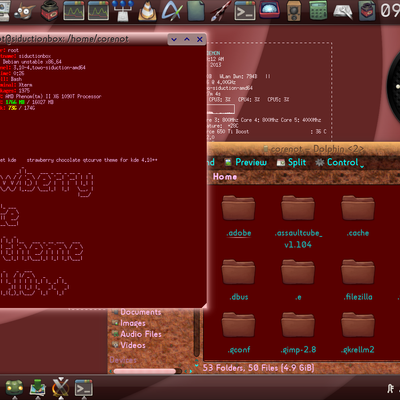Shade the terminal with the down-arrow button
The image size is (400, 400).
coord(174,39)
